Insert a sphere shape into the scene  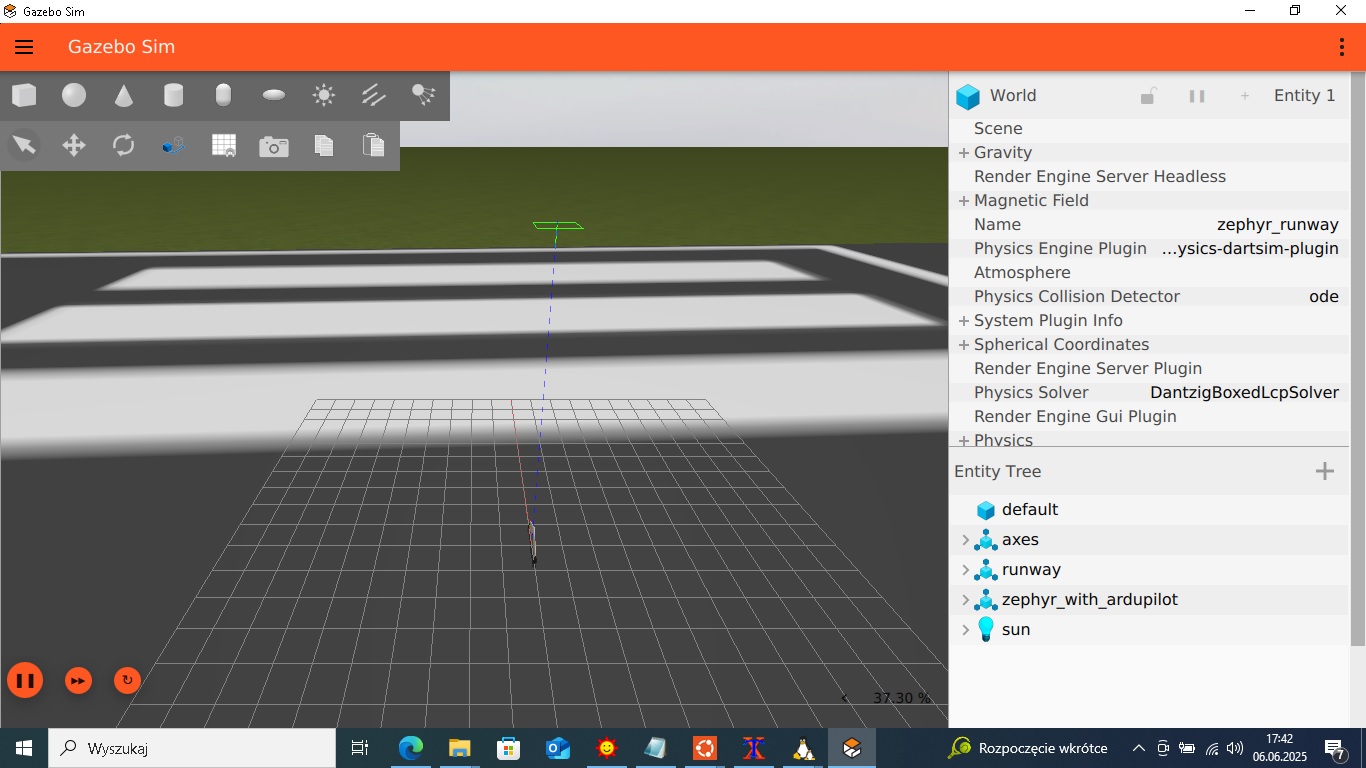click(73, 95)
